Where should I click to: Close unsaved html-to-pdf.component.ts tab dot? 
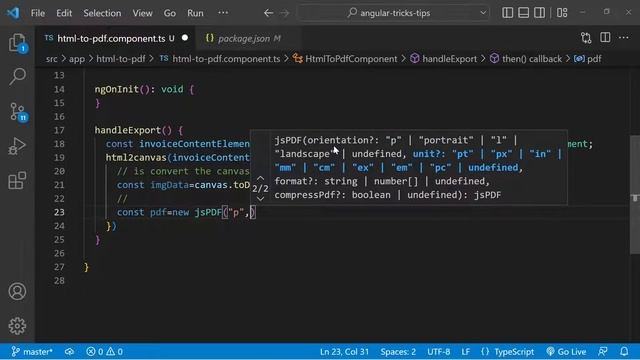185,38
